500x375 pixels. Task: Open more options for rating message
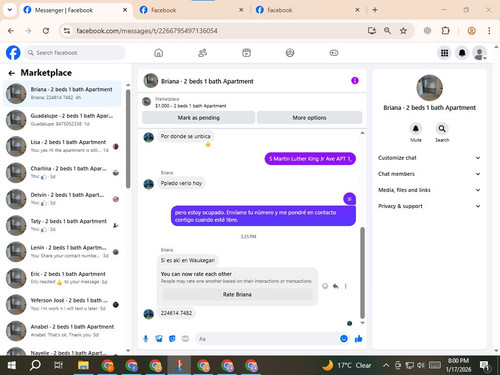point(346,286)
